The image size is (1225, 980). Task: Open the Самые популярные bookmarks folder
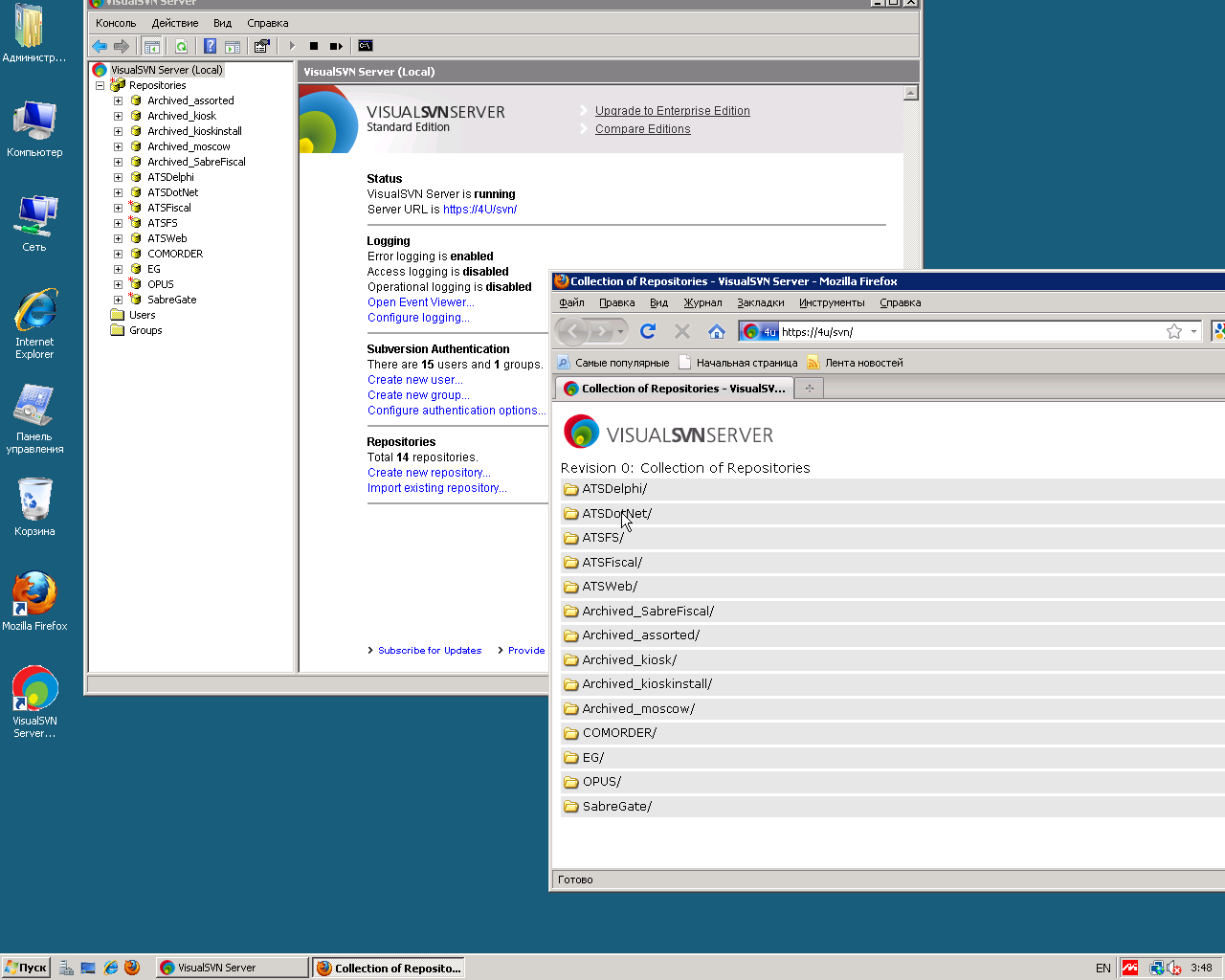click(x=613, y=363)
